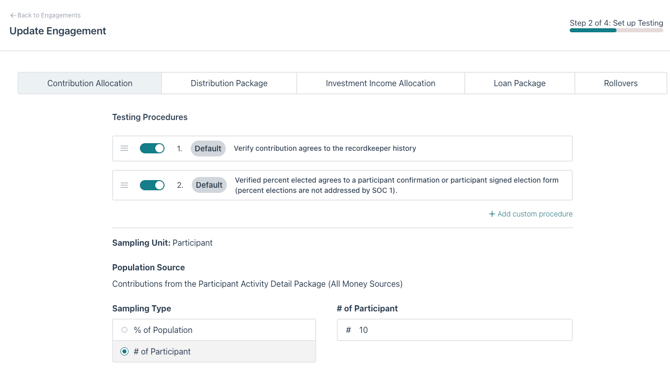Toggle off the percent elected verification procedure
Viewport: 670px width, 375px height.
152,185
